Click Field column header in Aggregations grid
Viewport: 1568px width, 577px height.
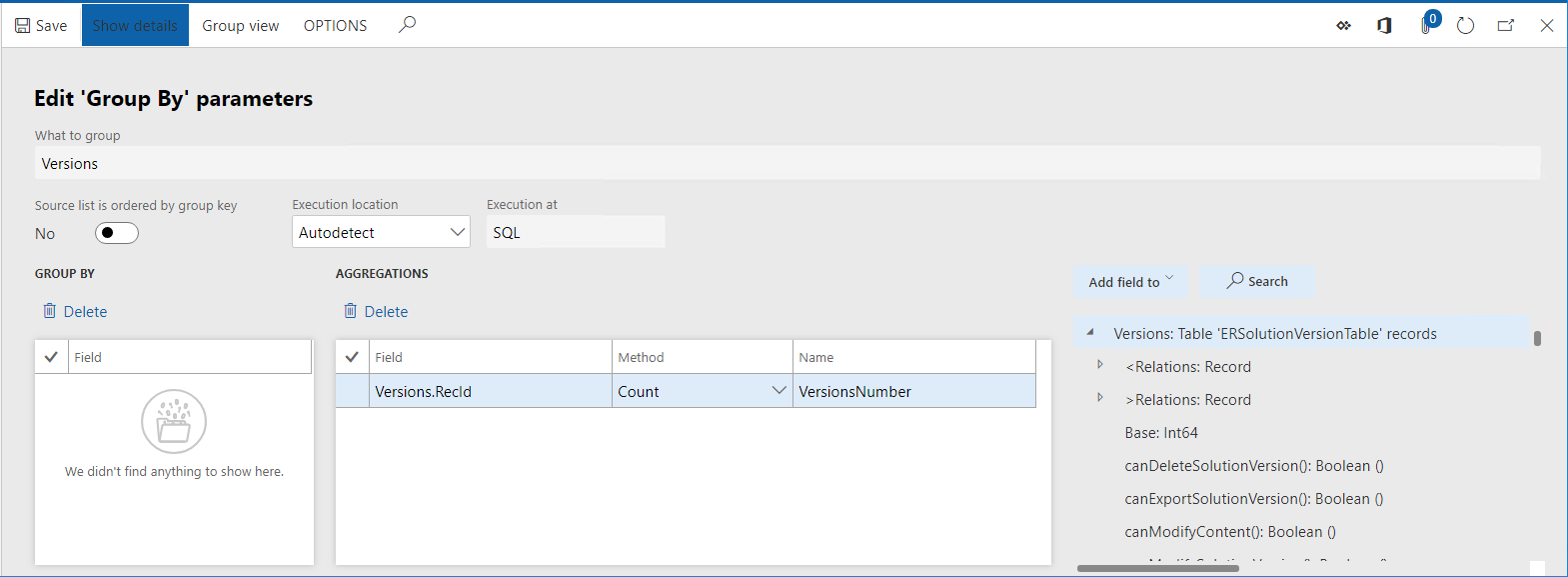[491, 357]
